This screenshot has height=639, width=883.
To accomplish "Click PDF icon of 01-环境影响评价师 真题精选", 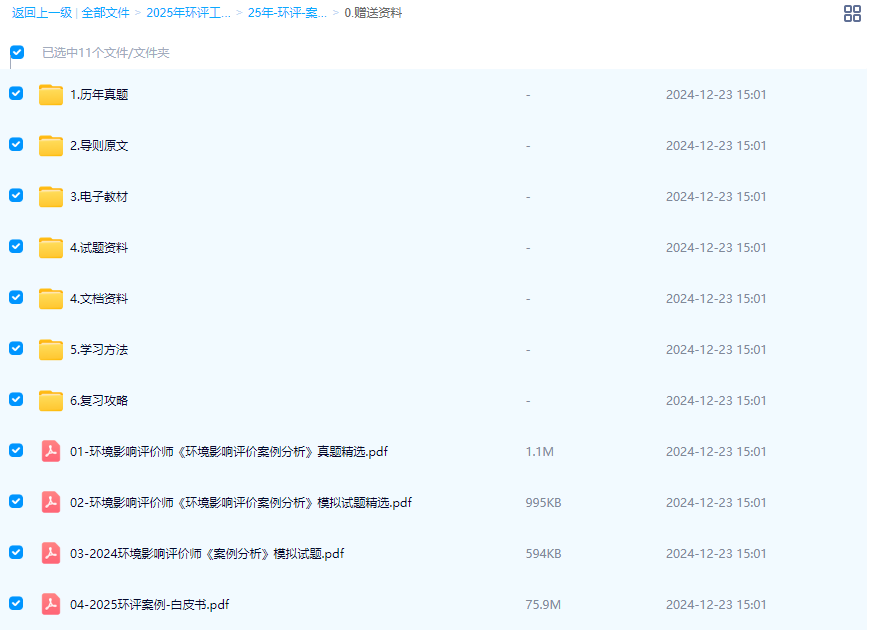I will pyautogui.click(x=51, y=452).
